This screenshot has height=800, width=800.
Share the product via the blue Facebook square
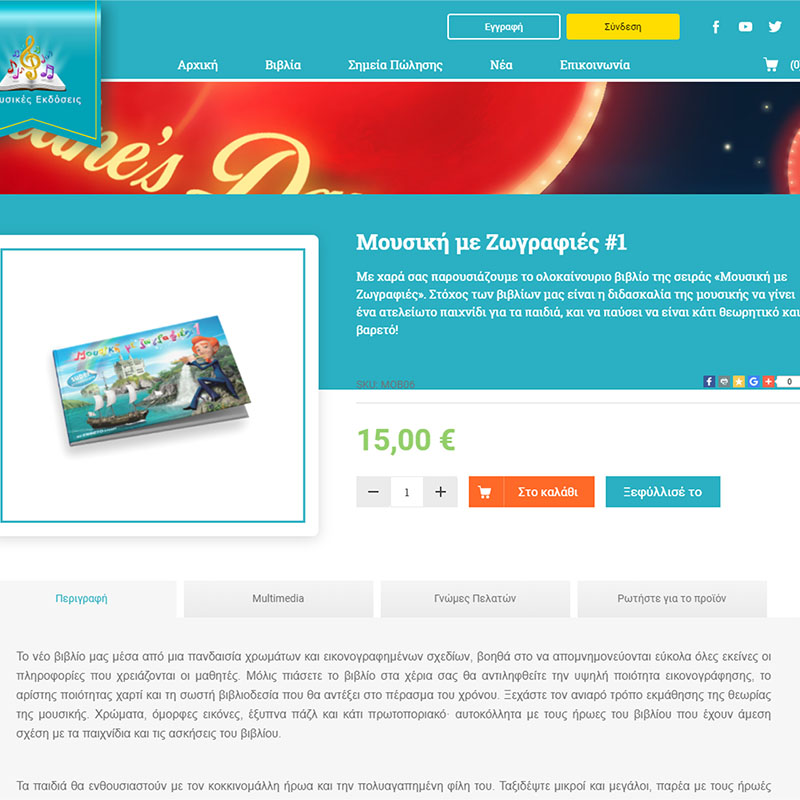709,382
